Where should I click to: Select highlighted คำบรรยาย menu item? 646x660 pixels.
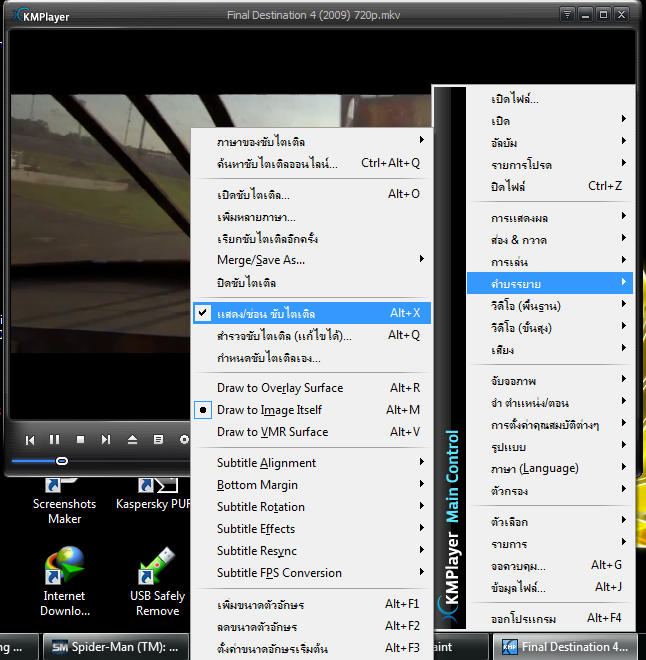pyautogui.click(x=550, y=283)
